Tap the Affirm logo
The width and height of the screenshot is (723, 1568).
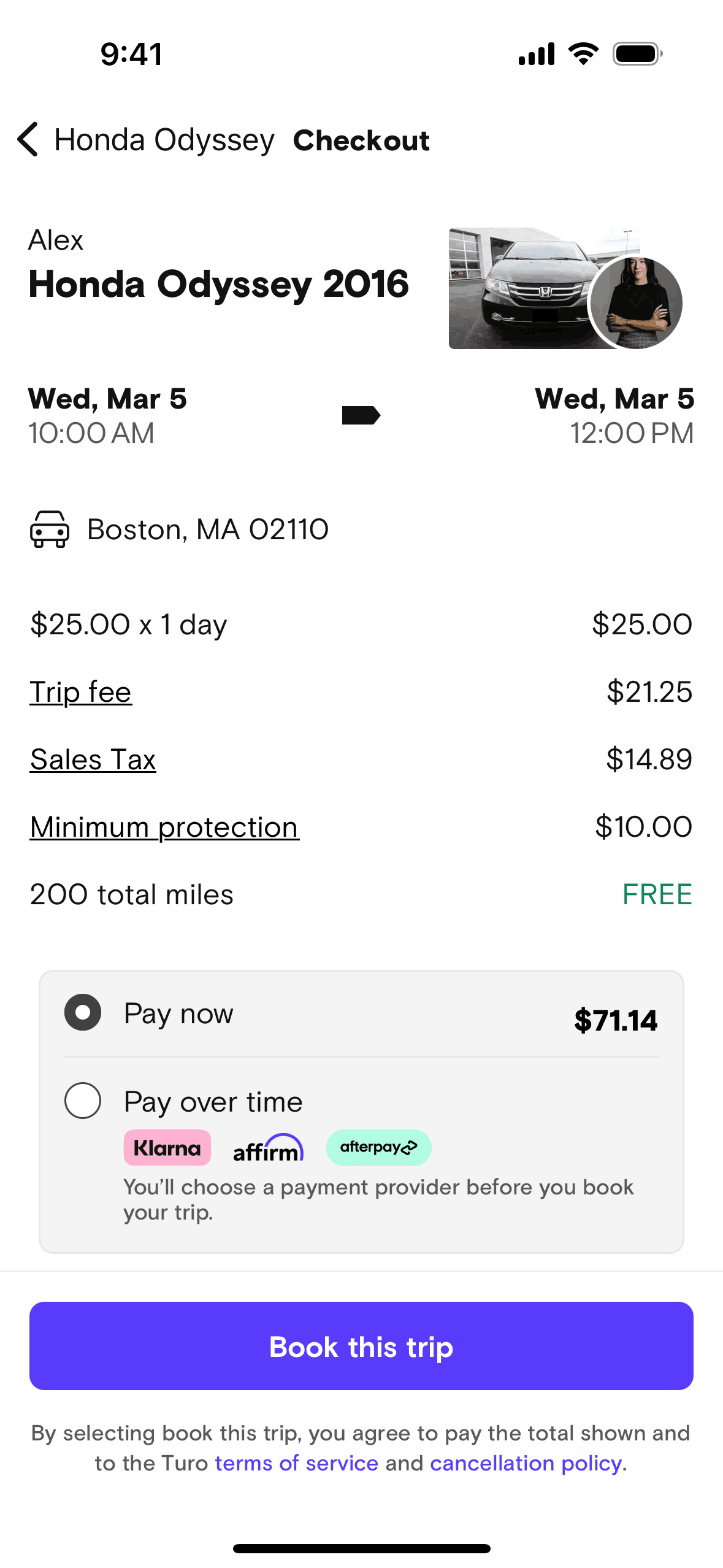click(x=268, y=1148)
